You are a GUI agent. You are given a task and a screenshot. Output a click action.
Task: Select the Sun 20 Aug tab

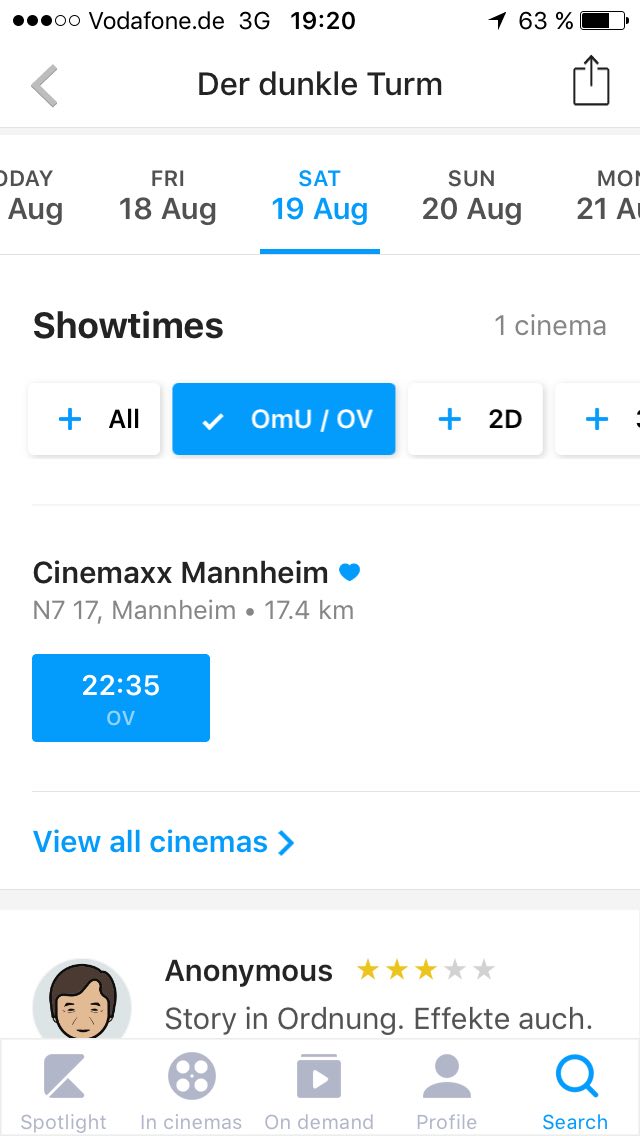click(x=472, y=196)
